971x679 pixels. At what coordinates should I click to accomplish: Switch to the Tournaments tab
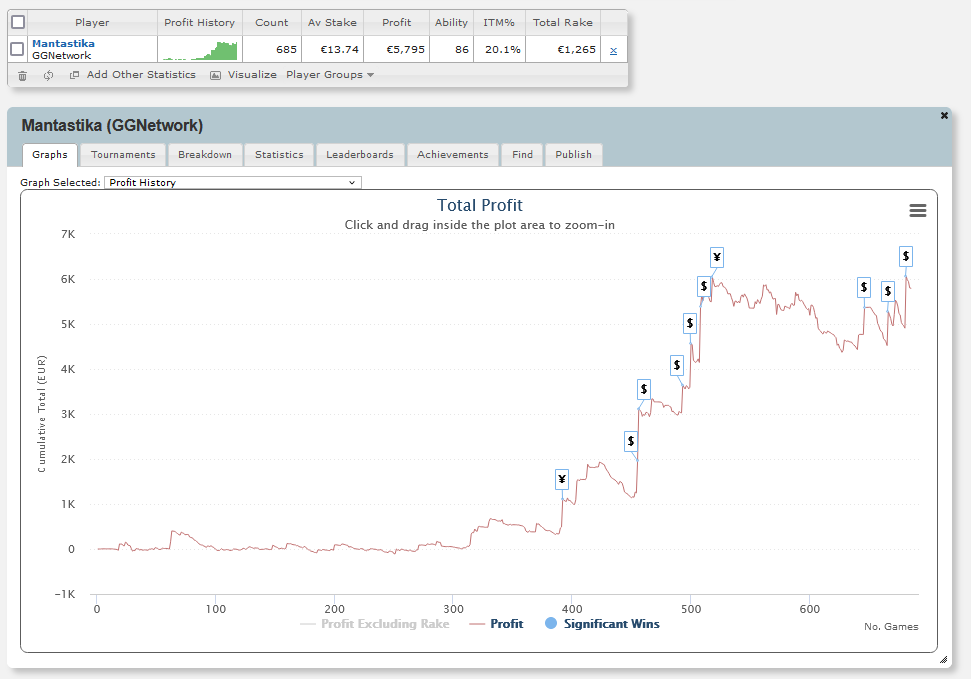click(123, 155)
